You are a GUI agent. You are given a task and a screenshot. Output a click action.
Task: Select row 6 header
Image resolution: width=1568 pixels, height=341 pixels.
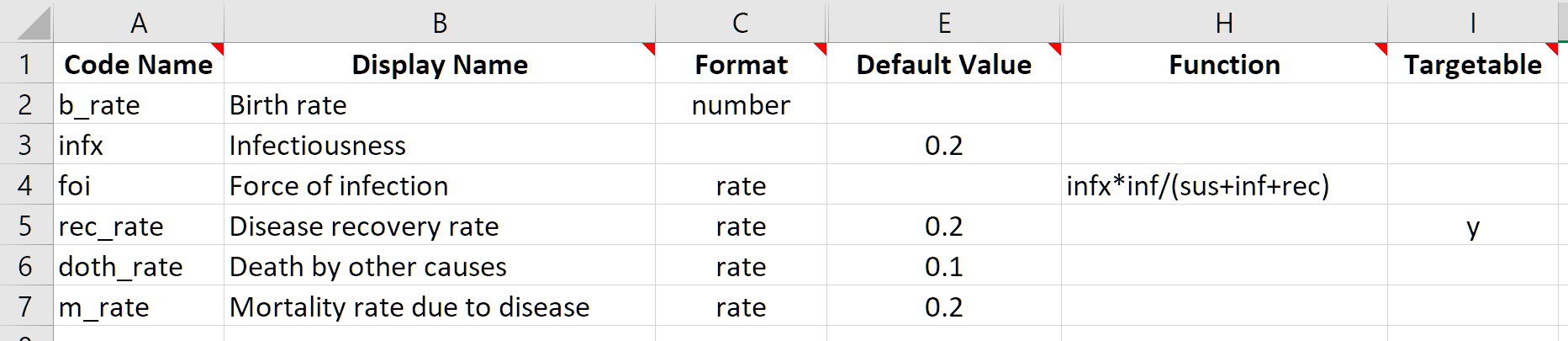point(26,265)
